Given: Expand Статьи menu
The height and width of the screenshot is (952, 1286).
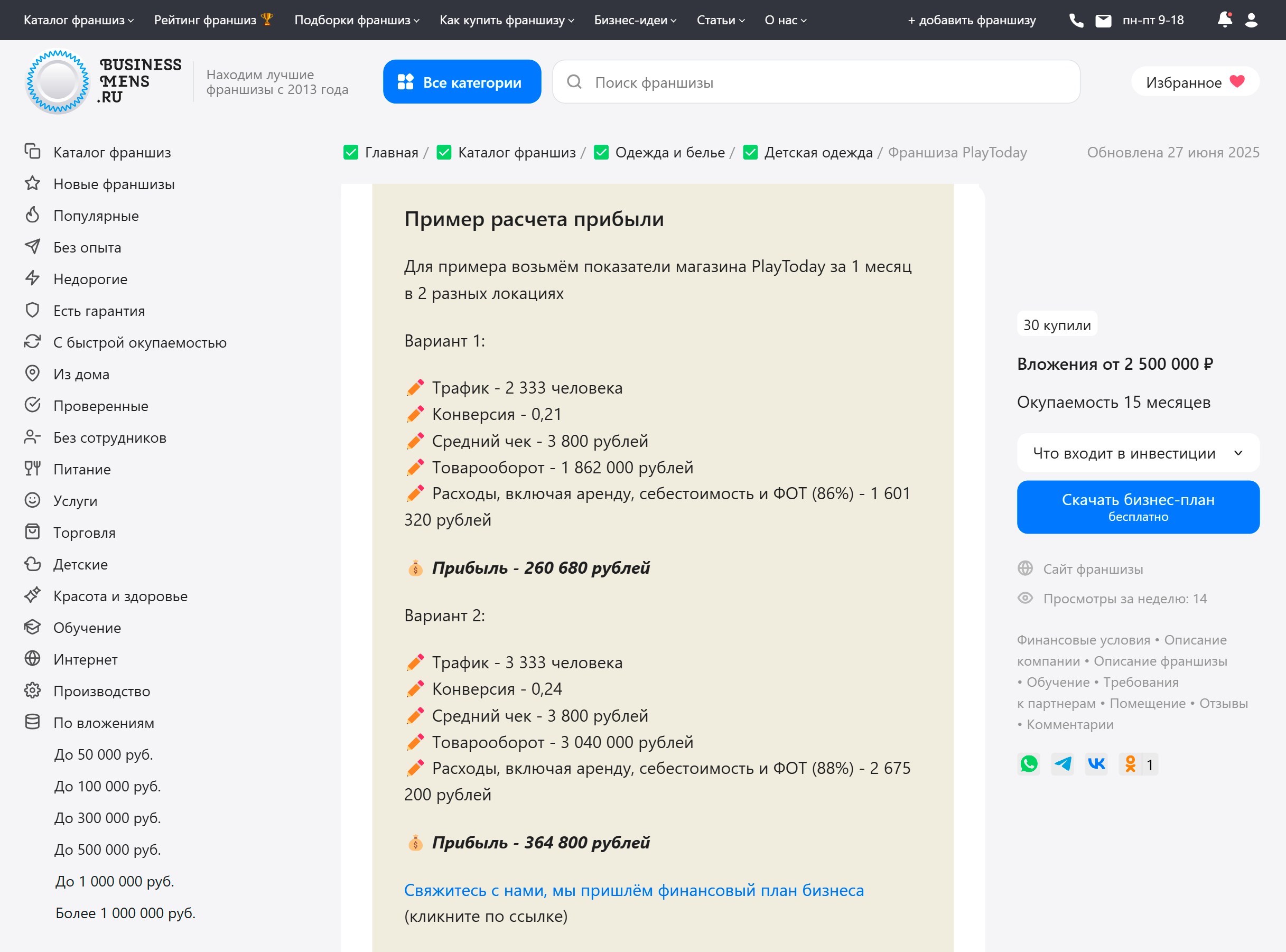Looking at the screenshot, I should coord(721,20).
